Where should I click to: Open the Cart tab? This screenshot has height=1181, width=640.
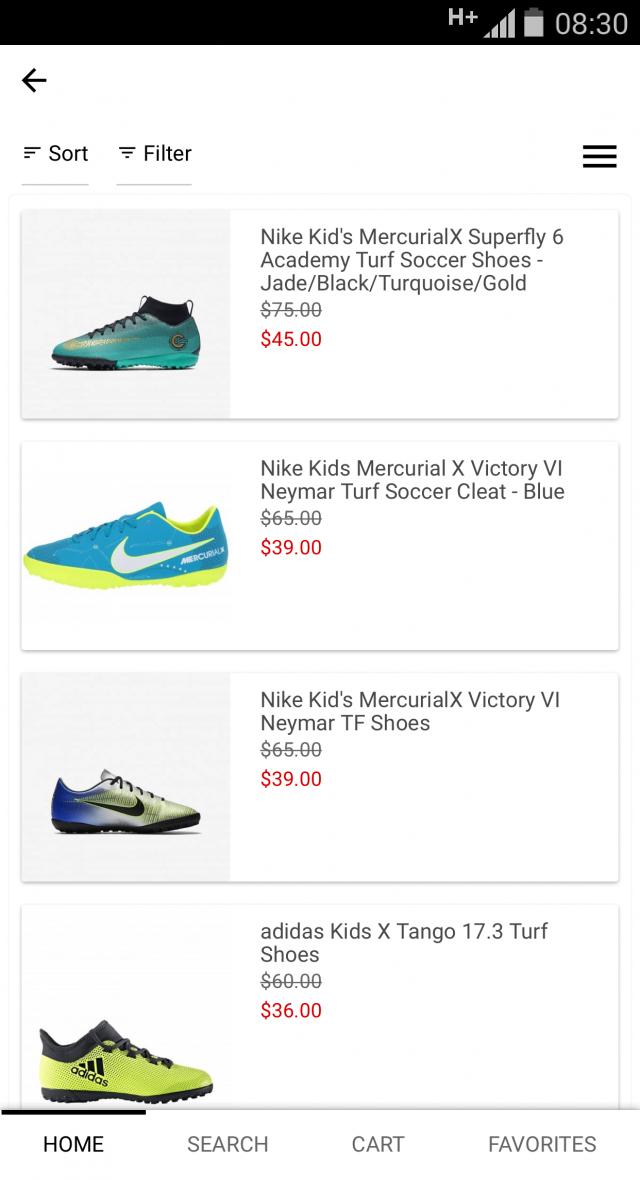(x=378, y=1144)
